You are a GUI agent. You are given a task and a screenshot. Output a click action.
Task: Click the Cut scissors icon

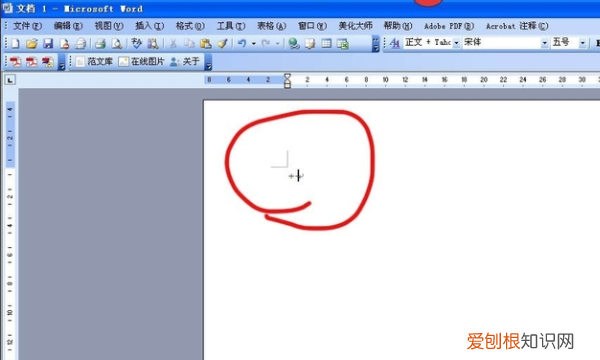pyautogui.click(x=173, y=44)
